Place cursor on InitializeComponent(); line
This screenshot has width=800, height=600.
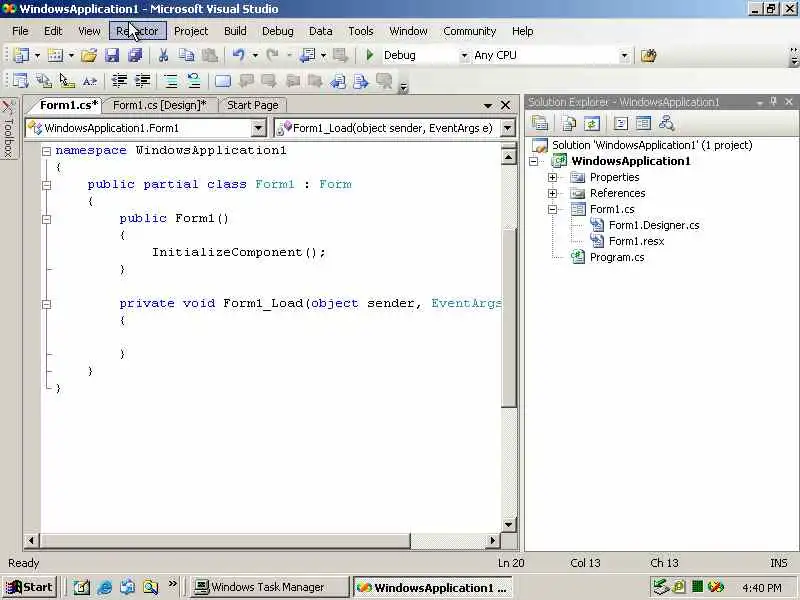238,252
